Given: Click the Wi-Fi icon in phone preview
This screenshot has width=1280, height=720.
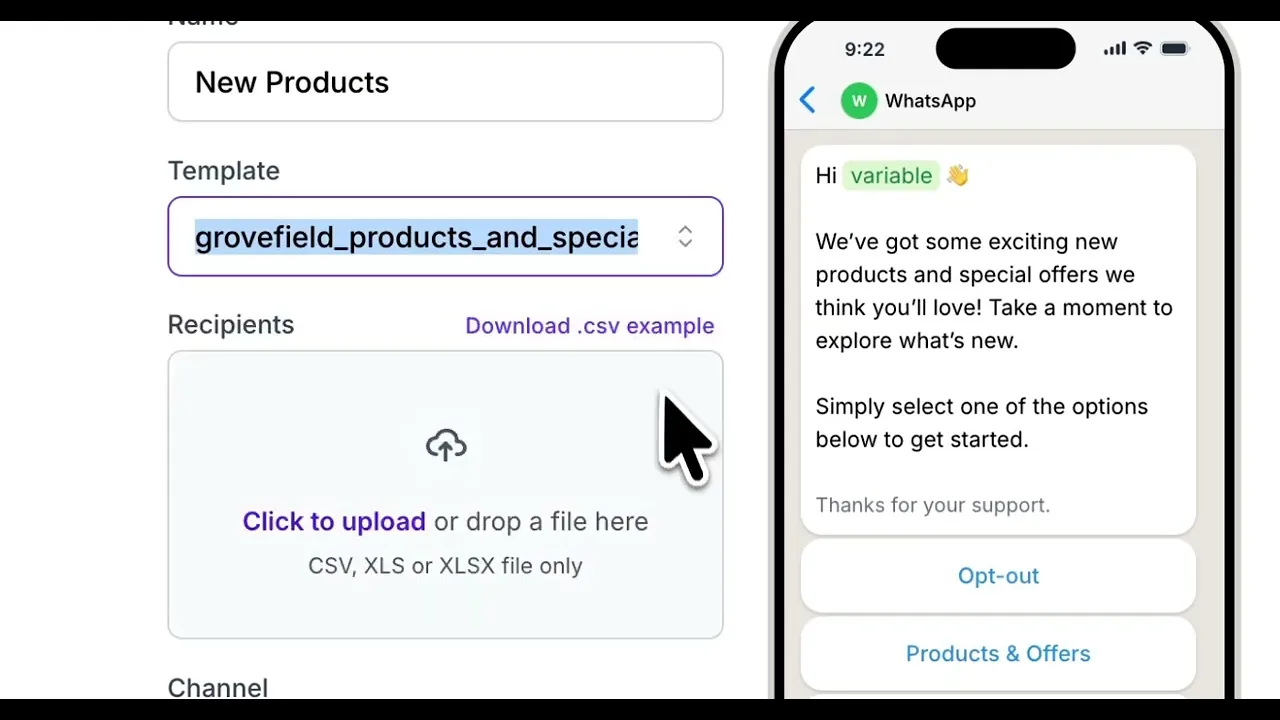Looking at the screenshot, I should (x=1142, y=49).
